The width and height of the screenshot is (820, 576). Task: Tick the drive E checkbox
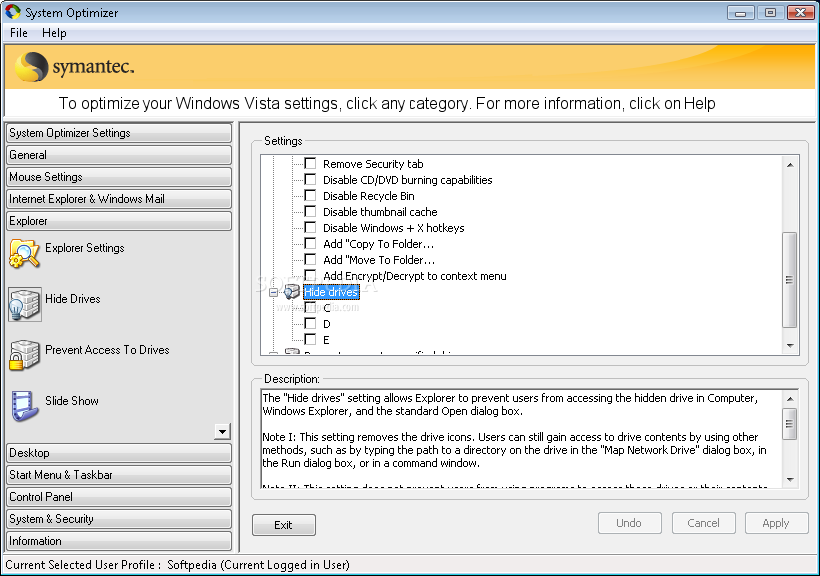pyautogui.click(x=310, y=339)
